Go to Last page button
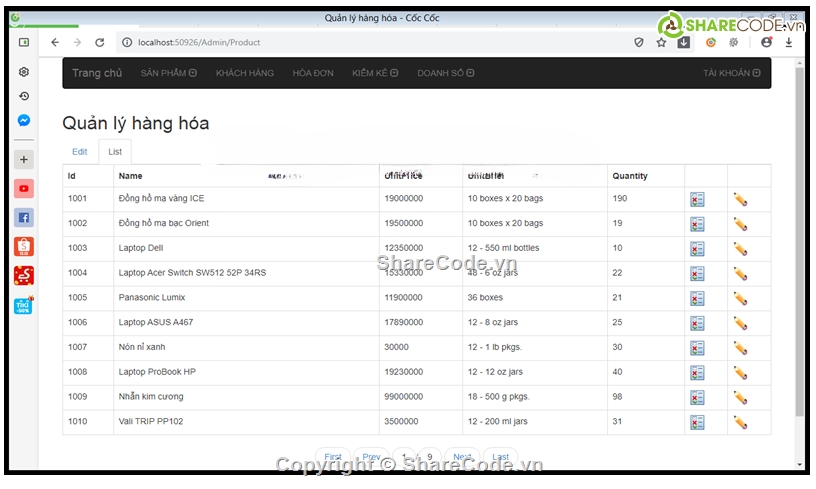Viewport: 816px width, 489px height. tap(501, 457)
